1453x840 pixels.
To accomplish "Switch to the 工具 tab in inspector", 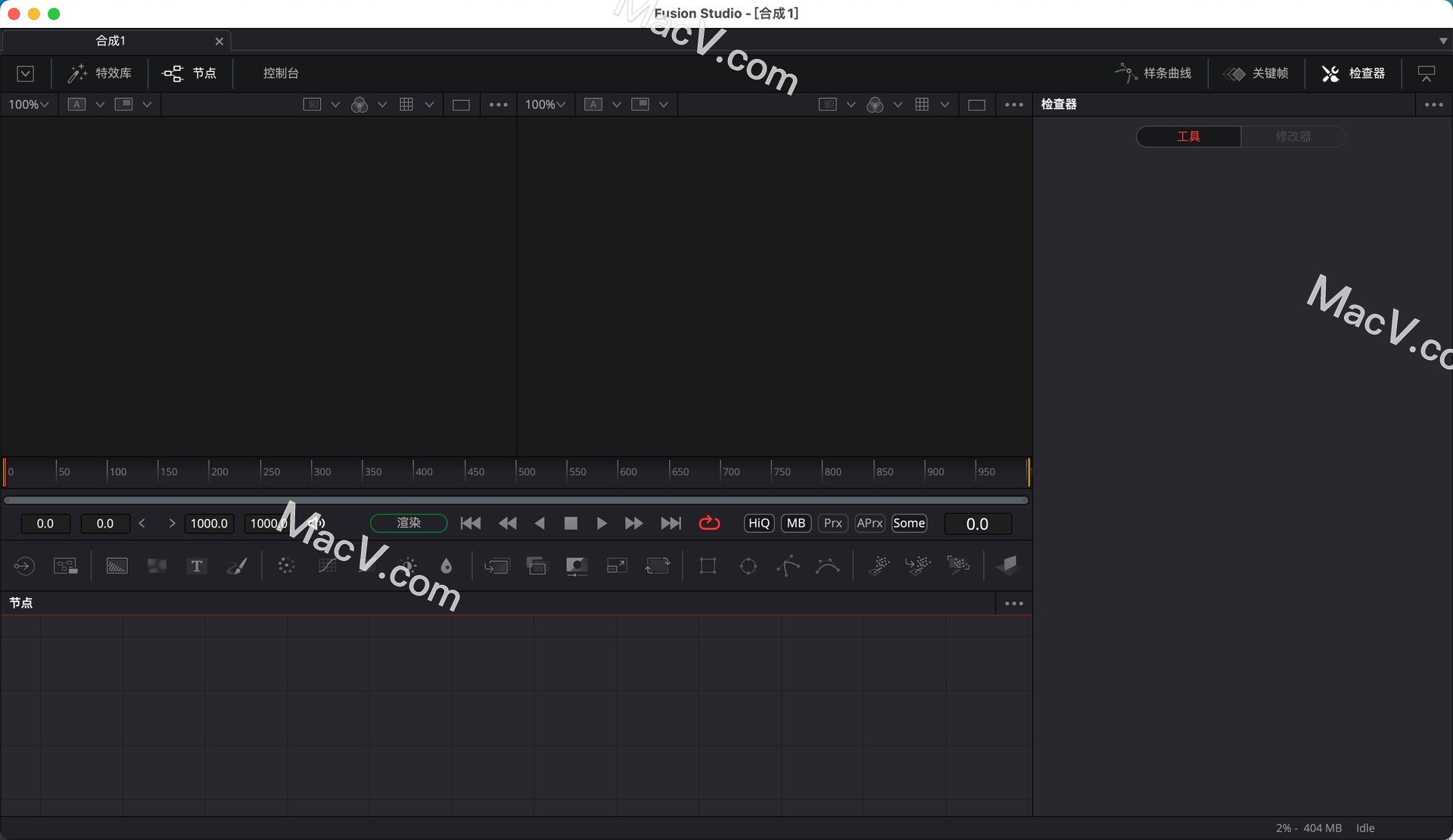I will (x=1188, y=136).
